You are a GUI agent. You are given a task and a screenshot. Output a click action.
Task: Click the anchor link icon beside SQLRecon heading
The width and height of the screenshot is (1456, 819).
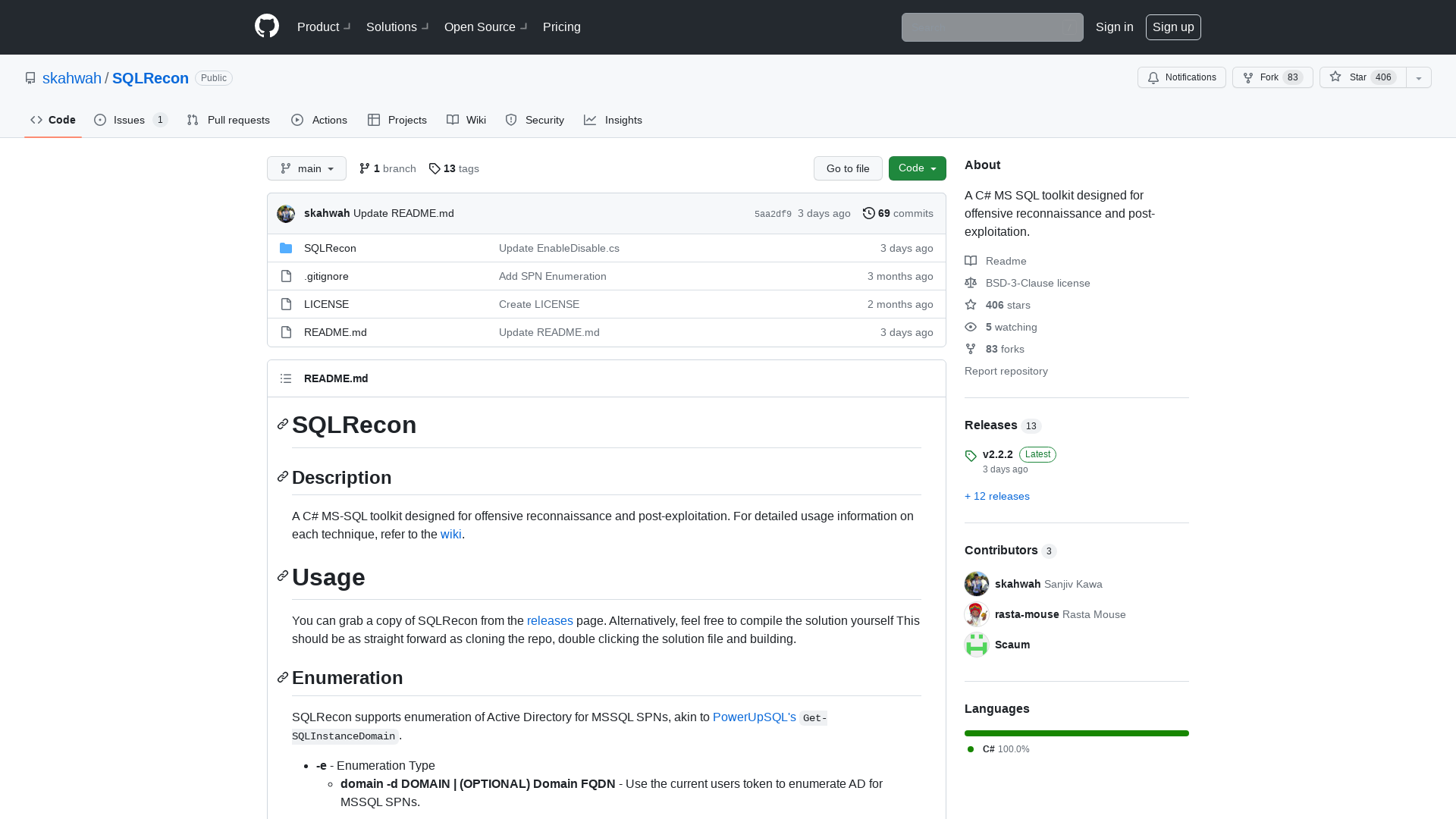(x=283, y=424)
